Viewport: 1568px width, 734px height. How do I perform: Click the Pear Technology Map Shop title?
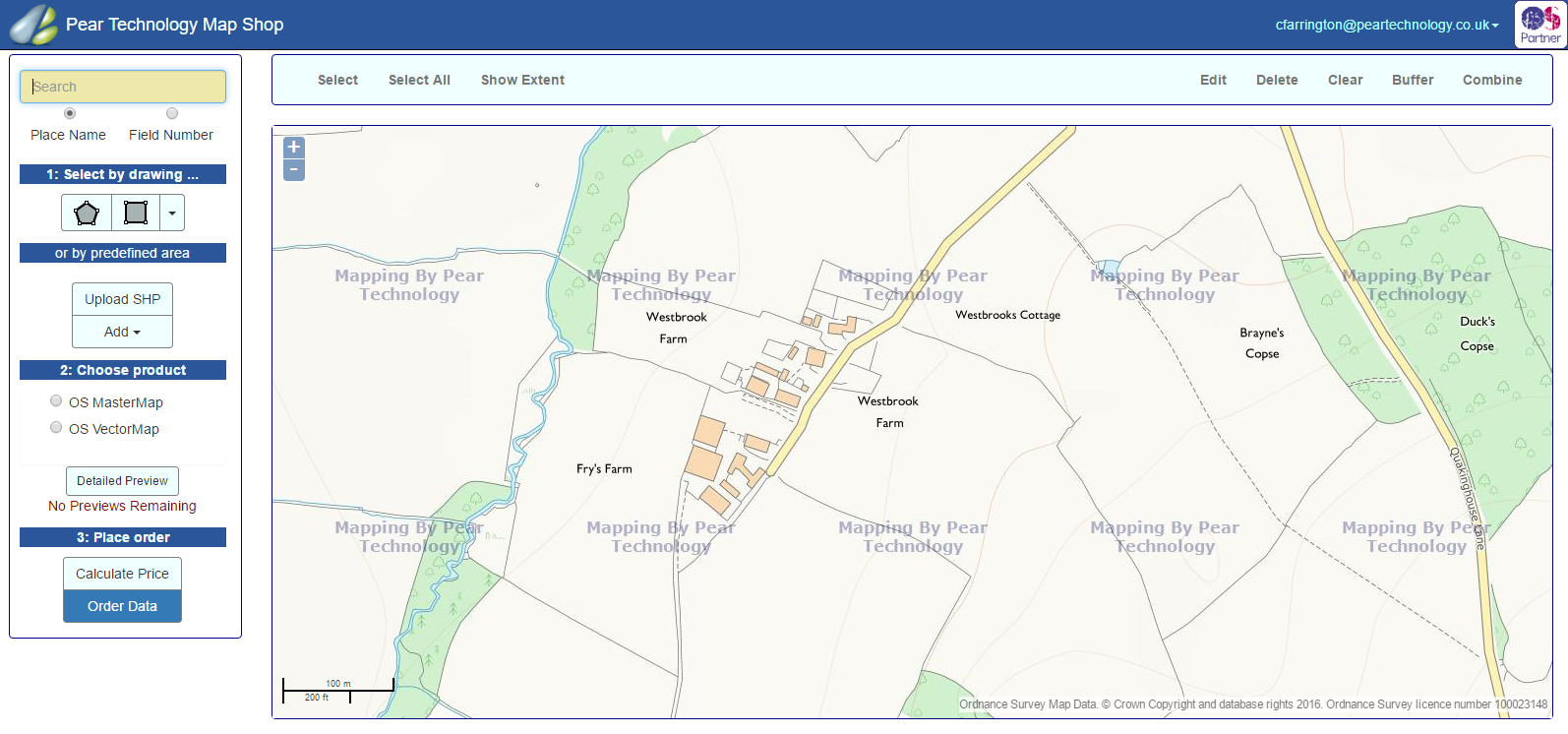point(174,25)
